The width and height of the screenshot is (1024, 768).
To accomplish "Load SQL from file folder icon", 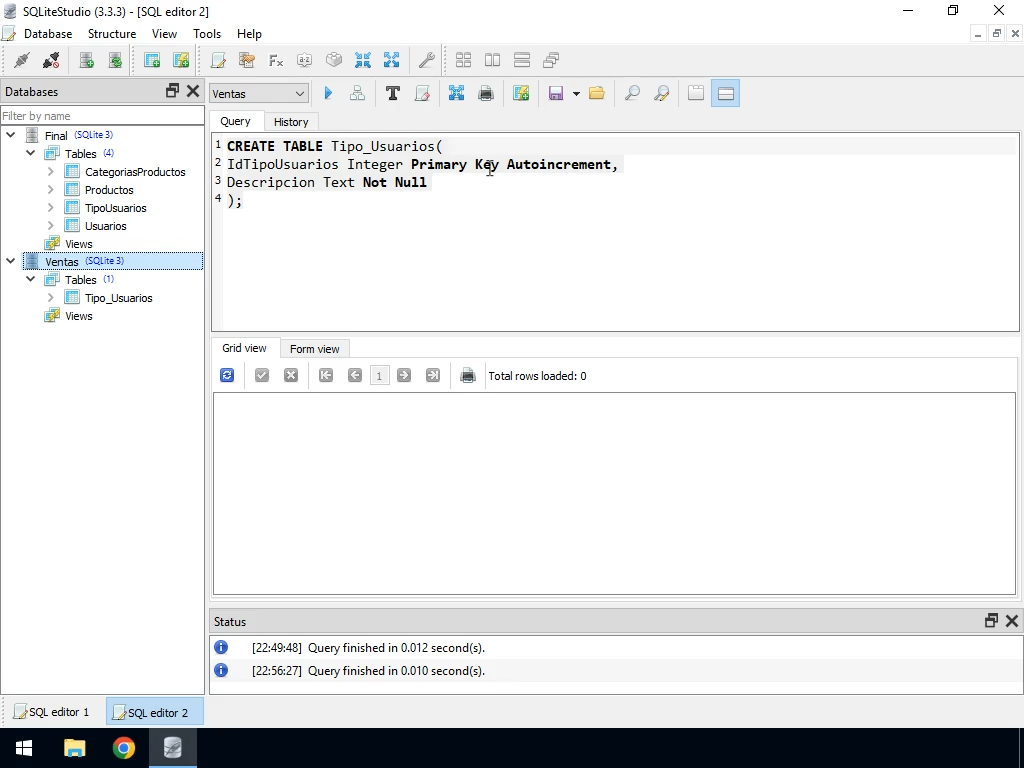I will point(596,93).
